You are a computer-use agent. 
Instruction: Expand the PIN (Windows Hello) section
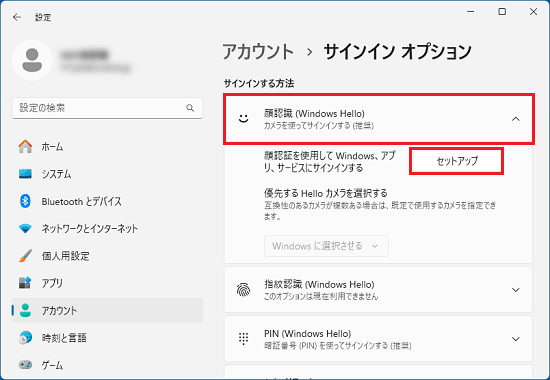[x=515, y=339]
